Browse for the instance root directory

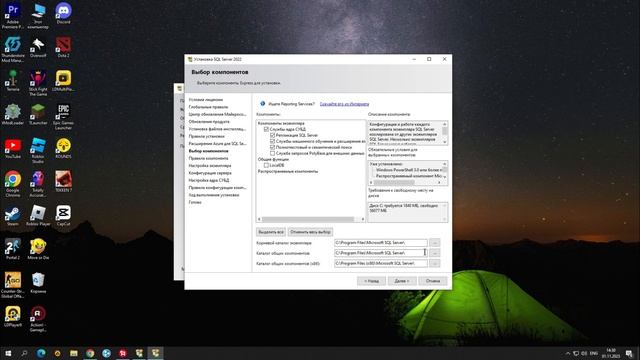click(x=435, y=242)
